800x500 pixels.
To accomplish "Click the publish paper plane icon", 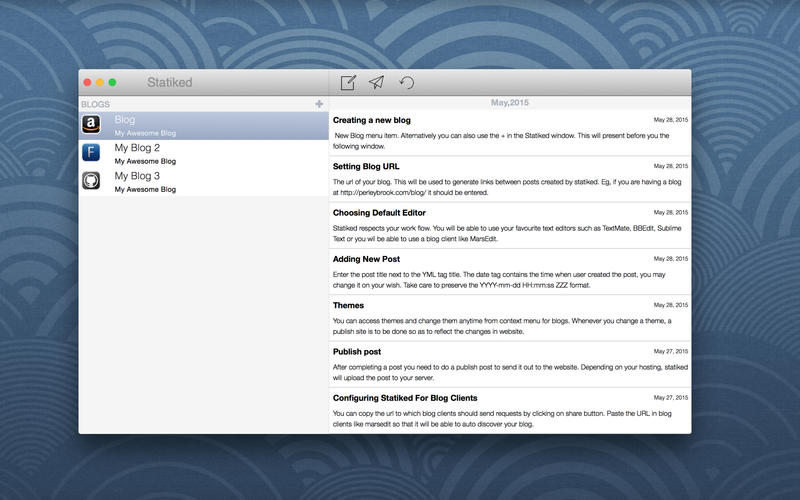I will 377,82.
